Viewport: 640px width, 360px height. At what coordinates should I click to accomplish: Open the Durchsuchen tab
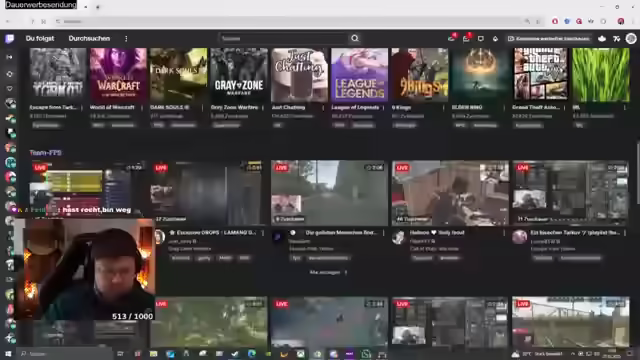pyautogui.click(x=89, y=38)
